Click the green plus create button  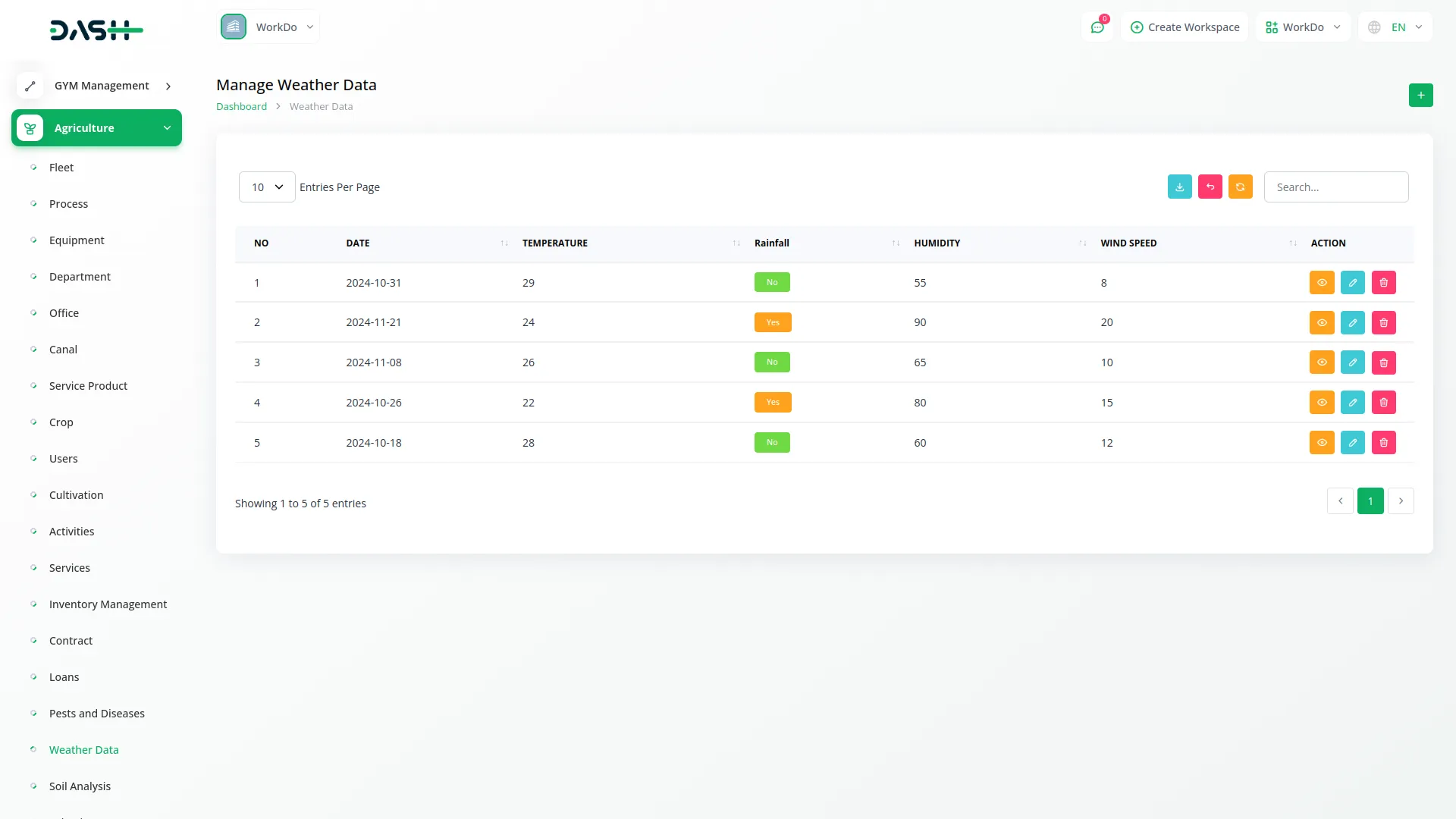pyautogui.click(x=1420, y=96)
